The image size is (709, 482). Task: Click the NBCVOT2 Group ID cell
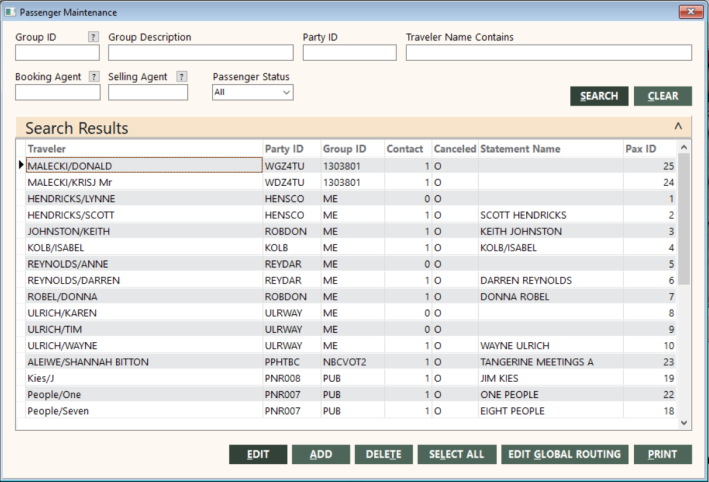point(353,362)
